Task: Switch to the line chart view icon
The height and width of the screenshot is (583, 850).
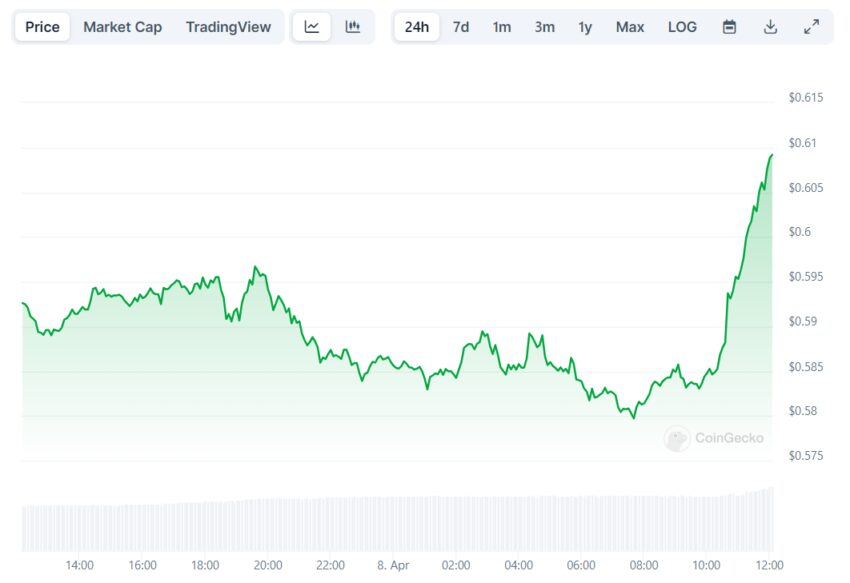Action: coord(312,27)
